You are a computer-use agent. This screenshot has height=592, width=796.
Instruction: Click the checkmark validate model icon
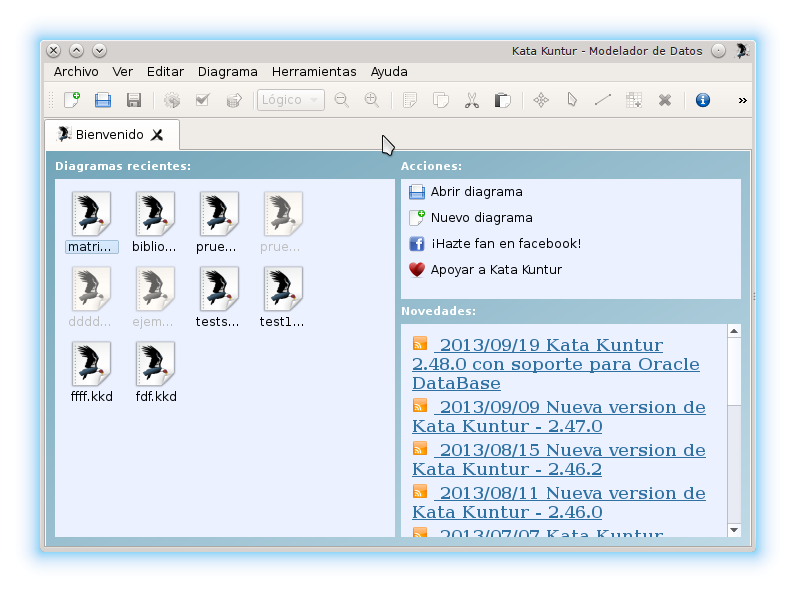click(203, 100)
